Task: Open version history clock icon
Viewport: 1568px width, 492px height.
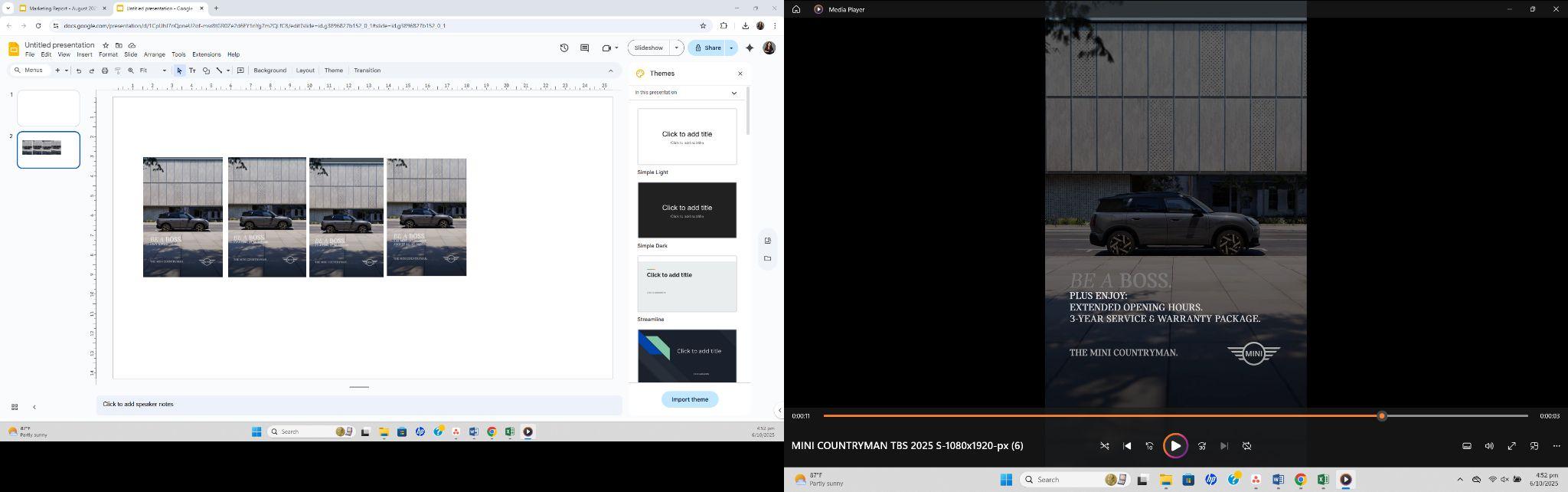Action: click(564, 48)
